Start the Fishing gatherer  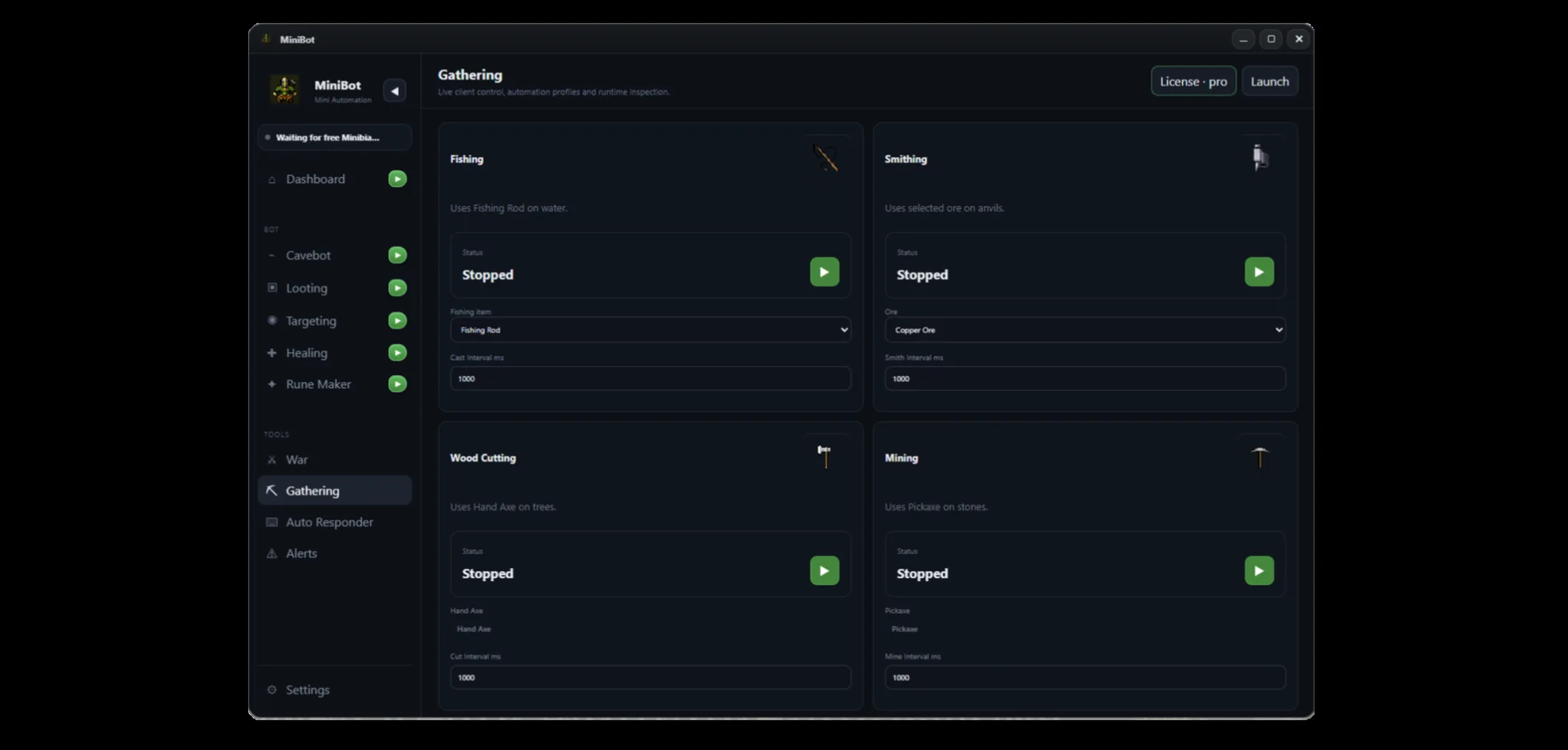(x=825, y=272)
